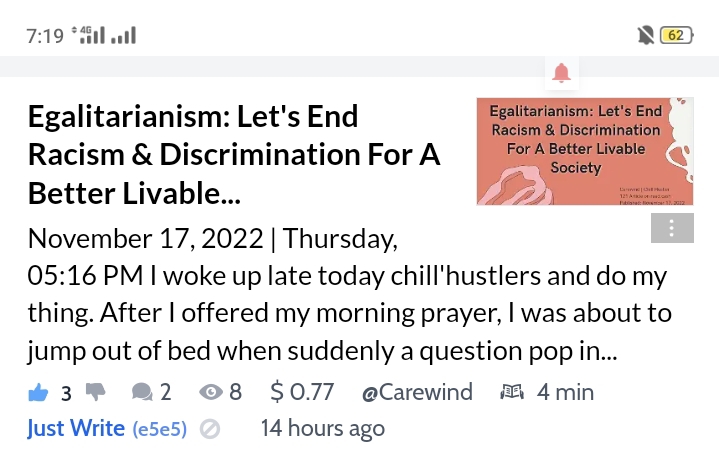Viewport: 719px width, 460px height.
Task: Click the 4 min reading time label
Action: pos(565,393)
